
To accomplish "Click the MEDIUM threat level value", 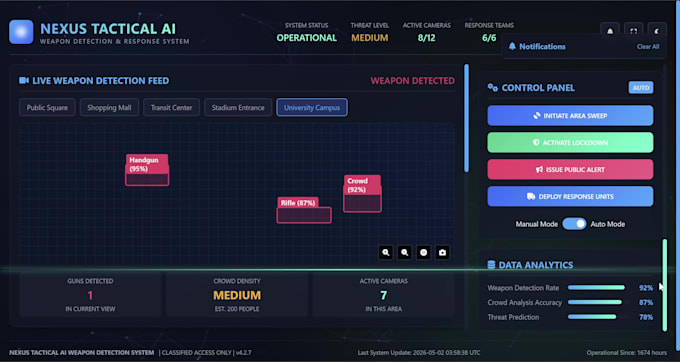I will [x=369, y=38].
